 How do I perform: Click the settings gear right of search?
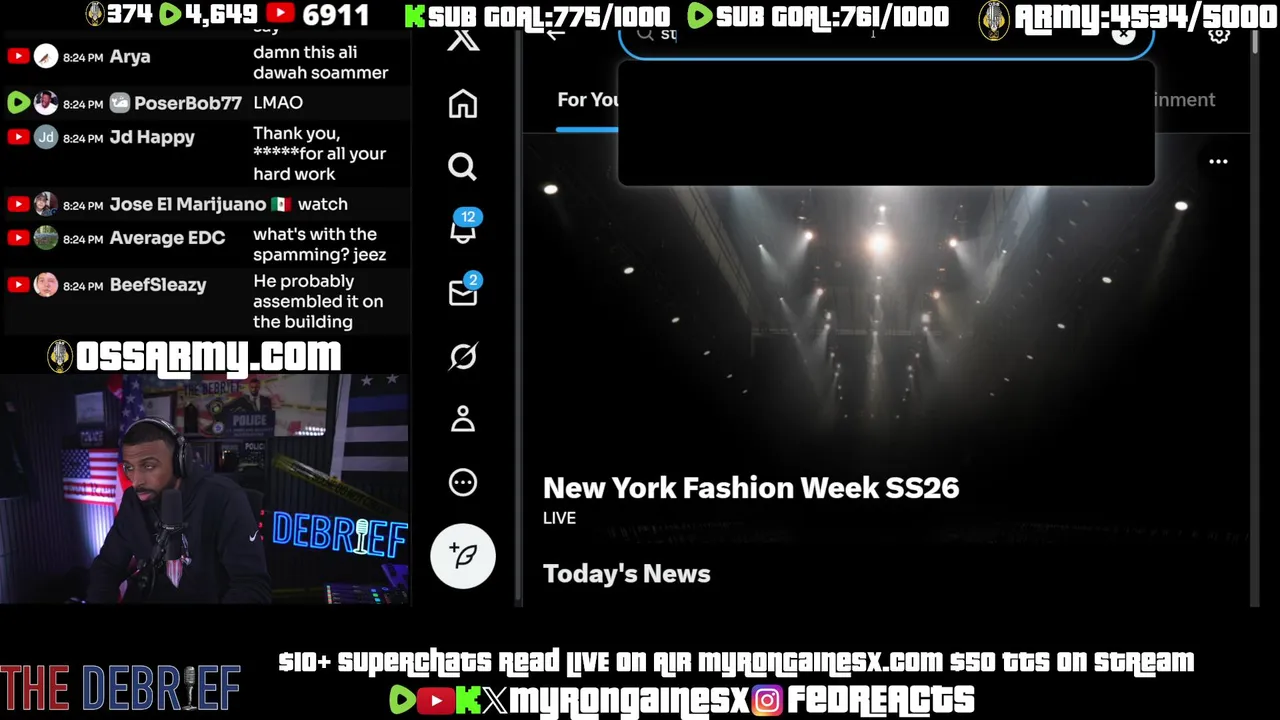1219,36
